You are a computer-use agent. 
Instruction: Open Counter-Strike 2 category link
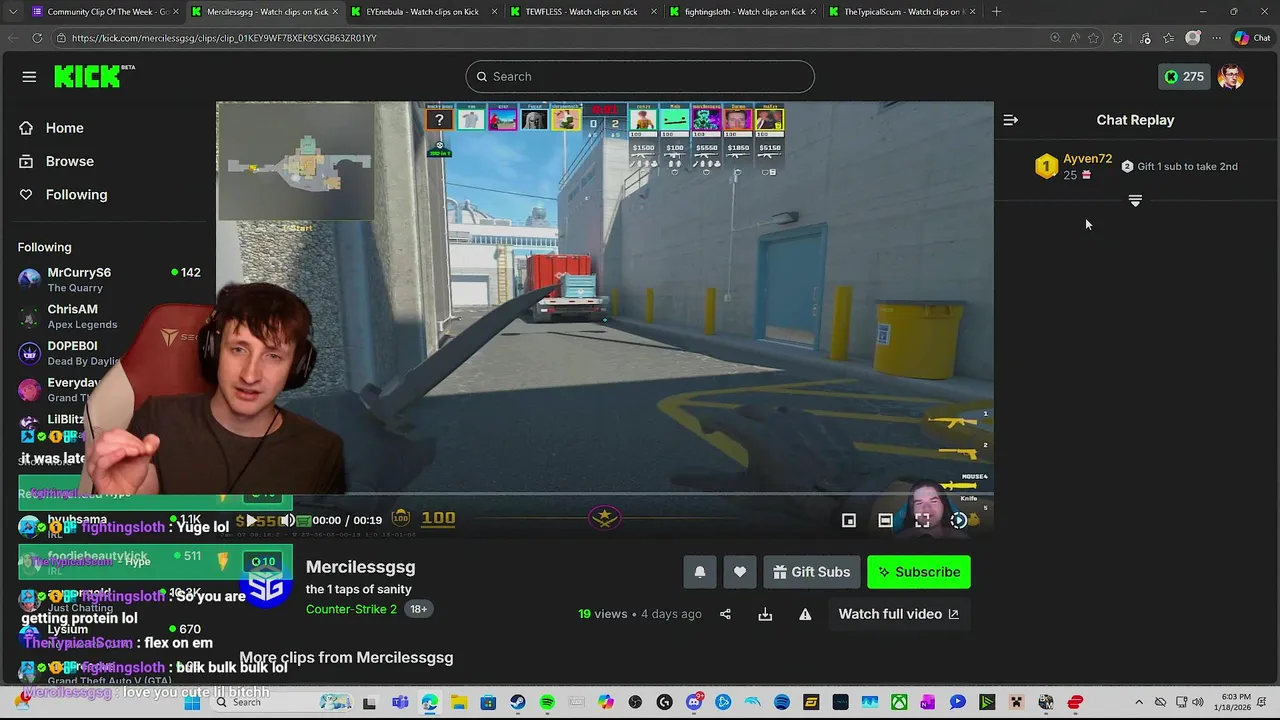pos(351,609)
